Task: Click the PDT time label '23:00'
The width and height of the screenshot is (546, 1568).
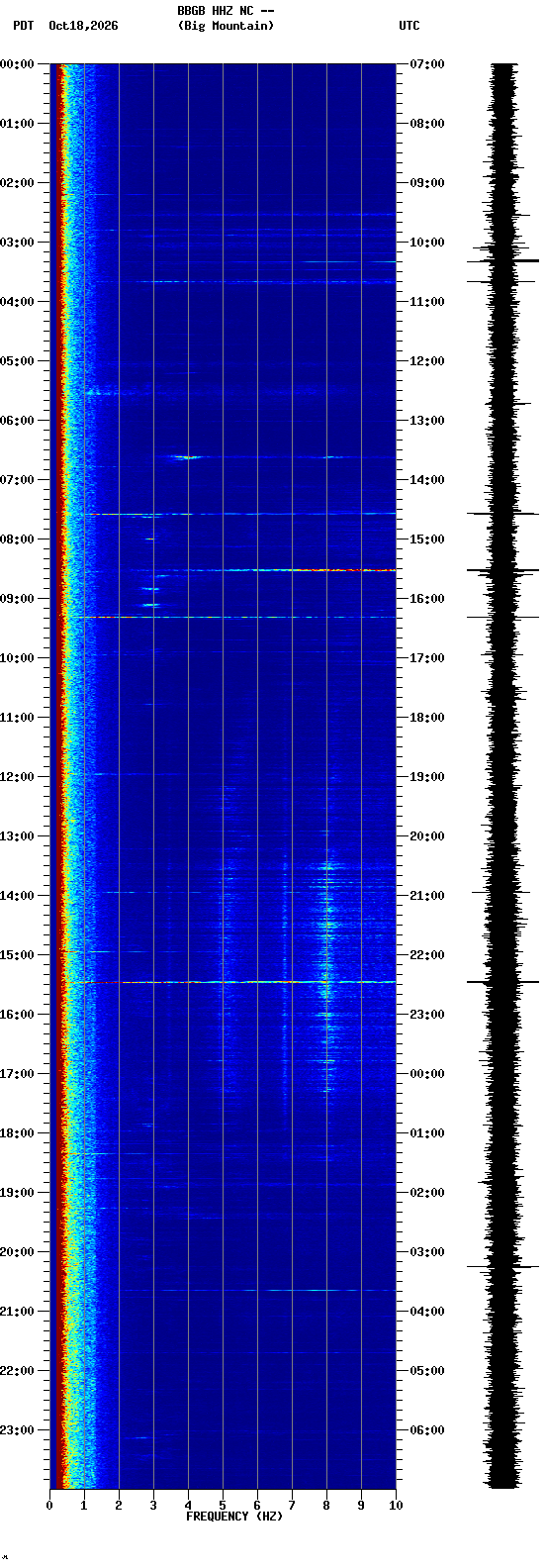Action: click(17, 1430)
